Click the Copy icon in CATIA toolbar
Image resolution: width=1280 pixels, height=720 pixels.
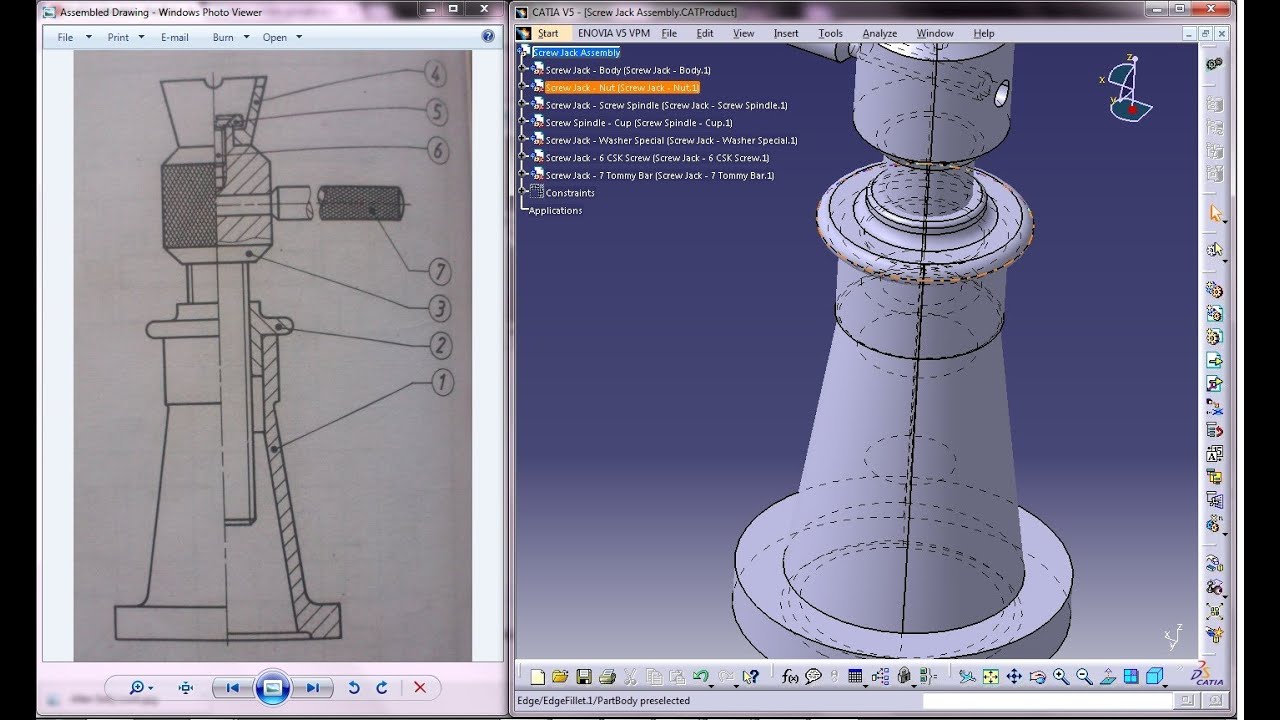point(654,676)
